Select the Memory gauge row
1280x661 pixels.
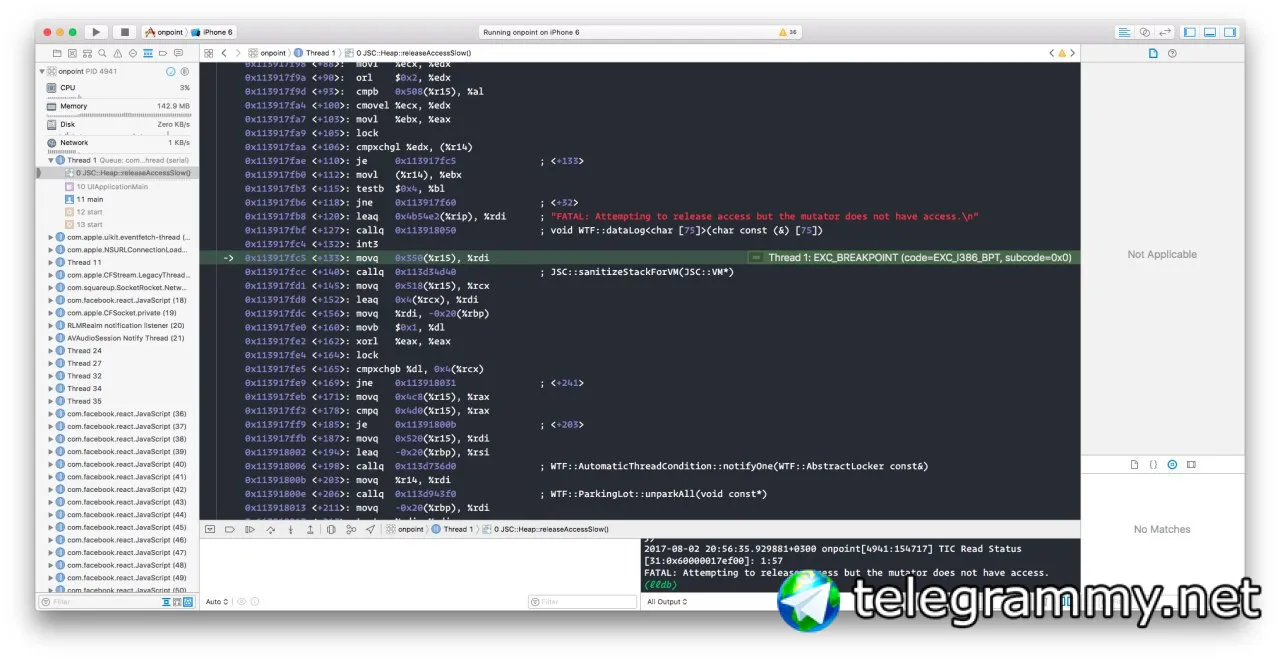(118, 106)
